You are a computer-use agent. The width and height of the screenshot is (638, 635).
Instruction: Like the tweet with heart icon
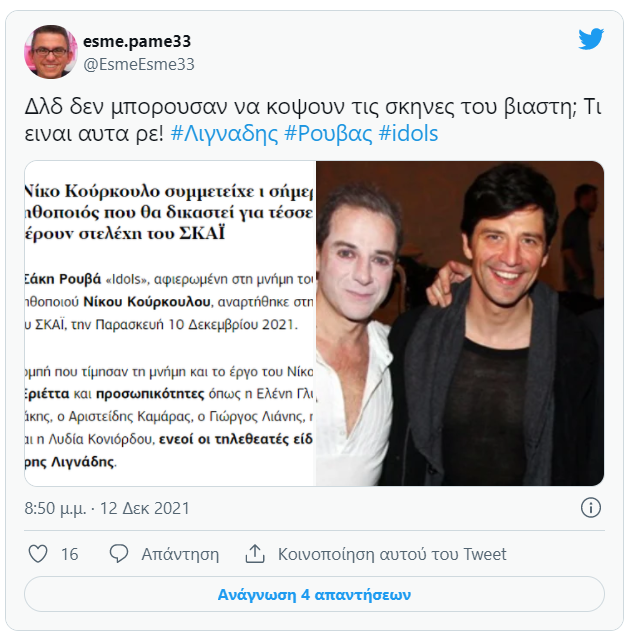point(38,554)
